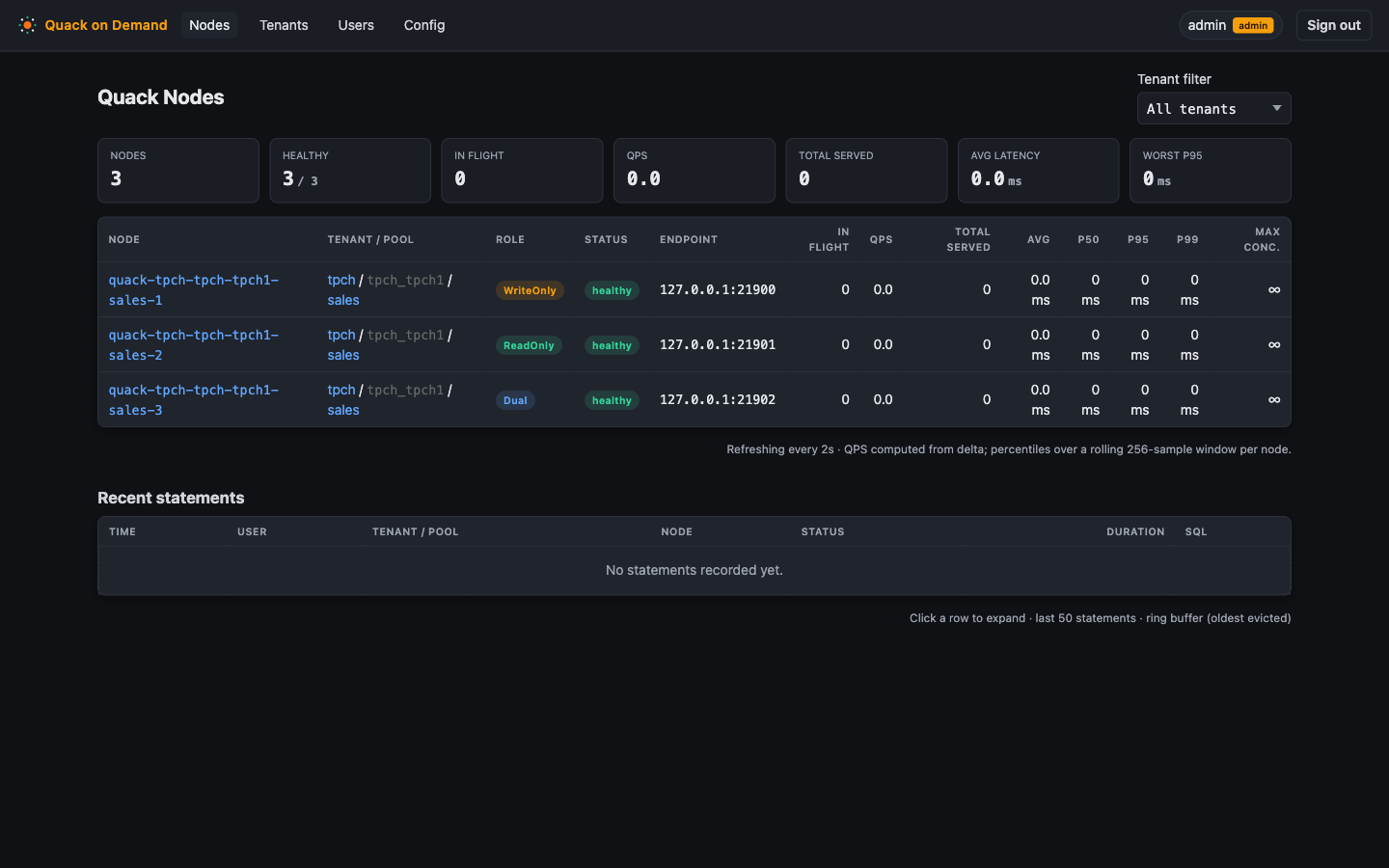Click the DURATION column header in statements
Viewport: 1389px width, 868px height.
[1135, 531]
